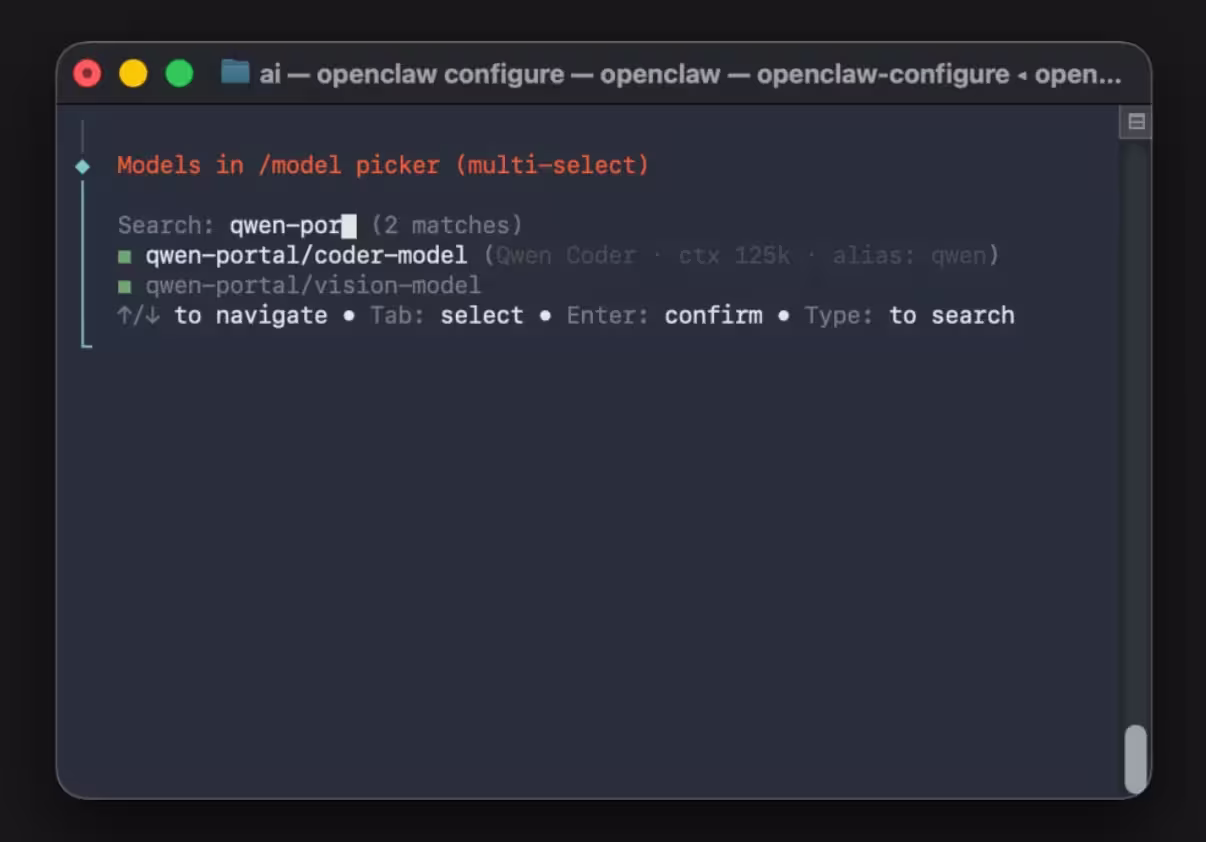Click the "Tab: select" hint
The image size is (1206, 842).
(446, 316)
